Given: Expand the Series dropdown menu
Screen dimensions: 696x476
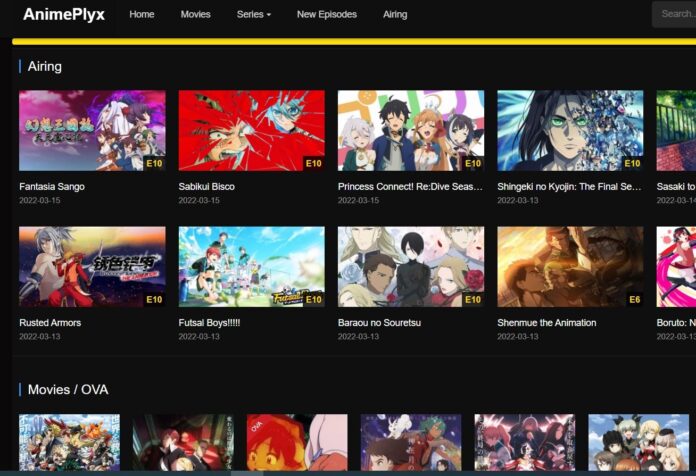Looking at the screenshot, I should [254, 14].
